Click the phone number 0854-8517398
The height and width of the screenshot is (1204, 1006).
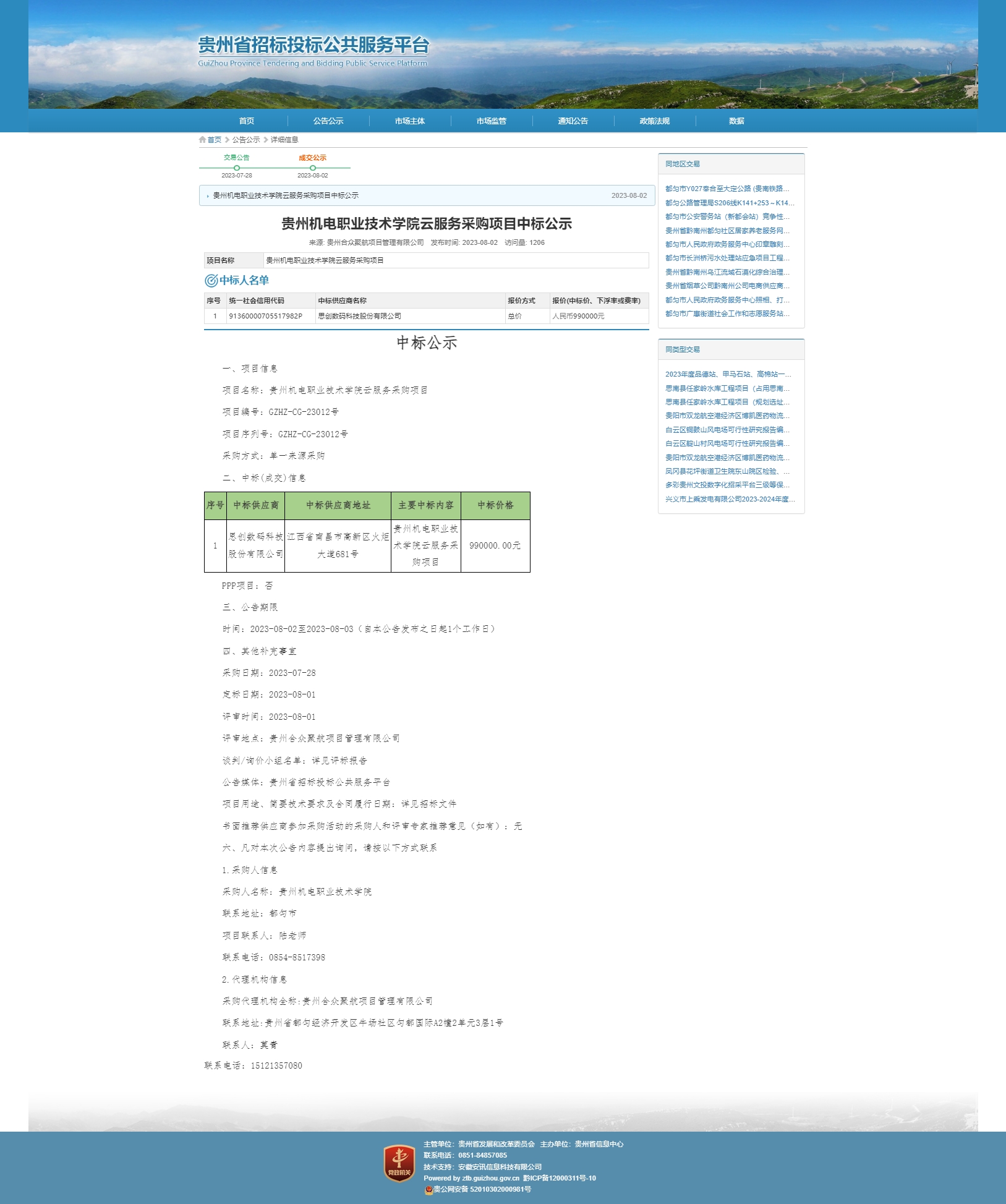click(297, 957)
